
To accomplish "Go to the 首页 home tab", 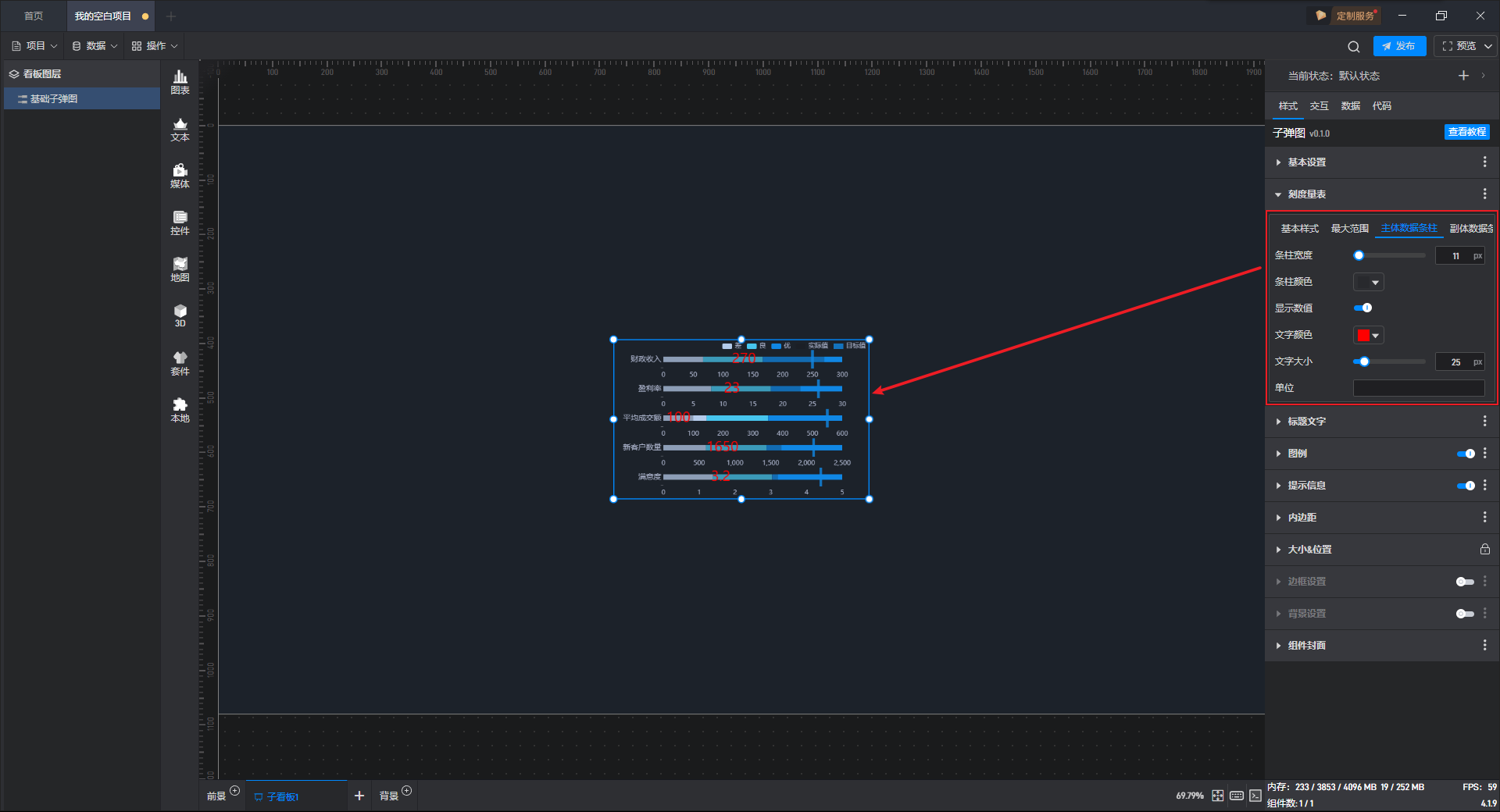I will coord(34,16).
